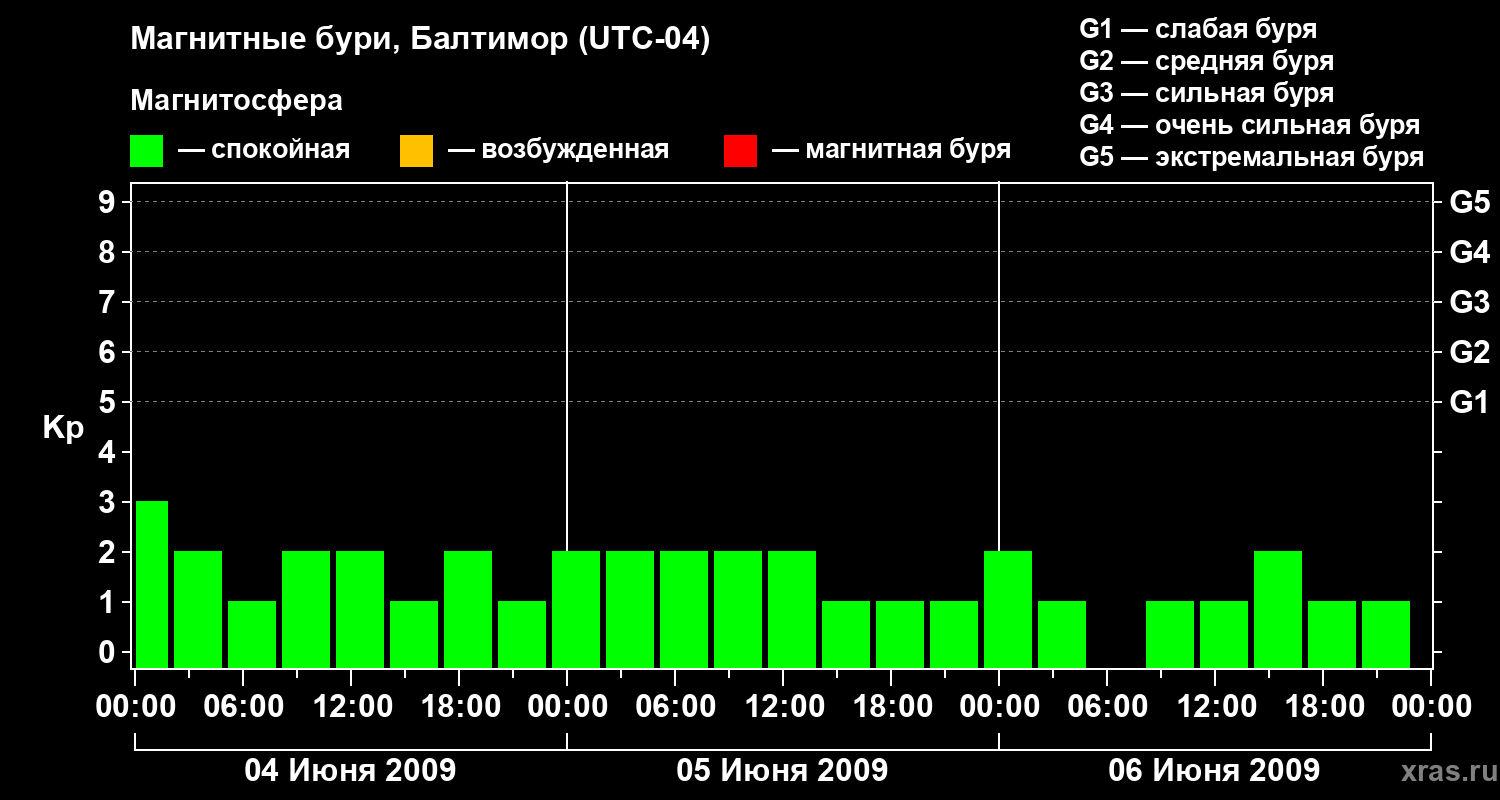
Task: Click the '— магнитная буря' legend label
Action: [x=891, y=150]
